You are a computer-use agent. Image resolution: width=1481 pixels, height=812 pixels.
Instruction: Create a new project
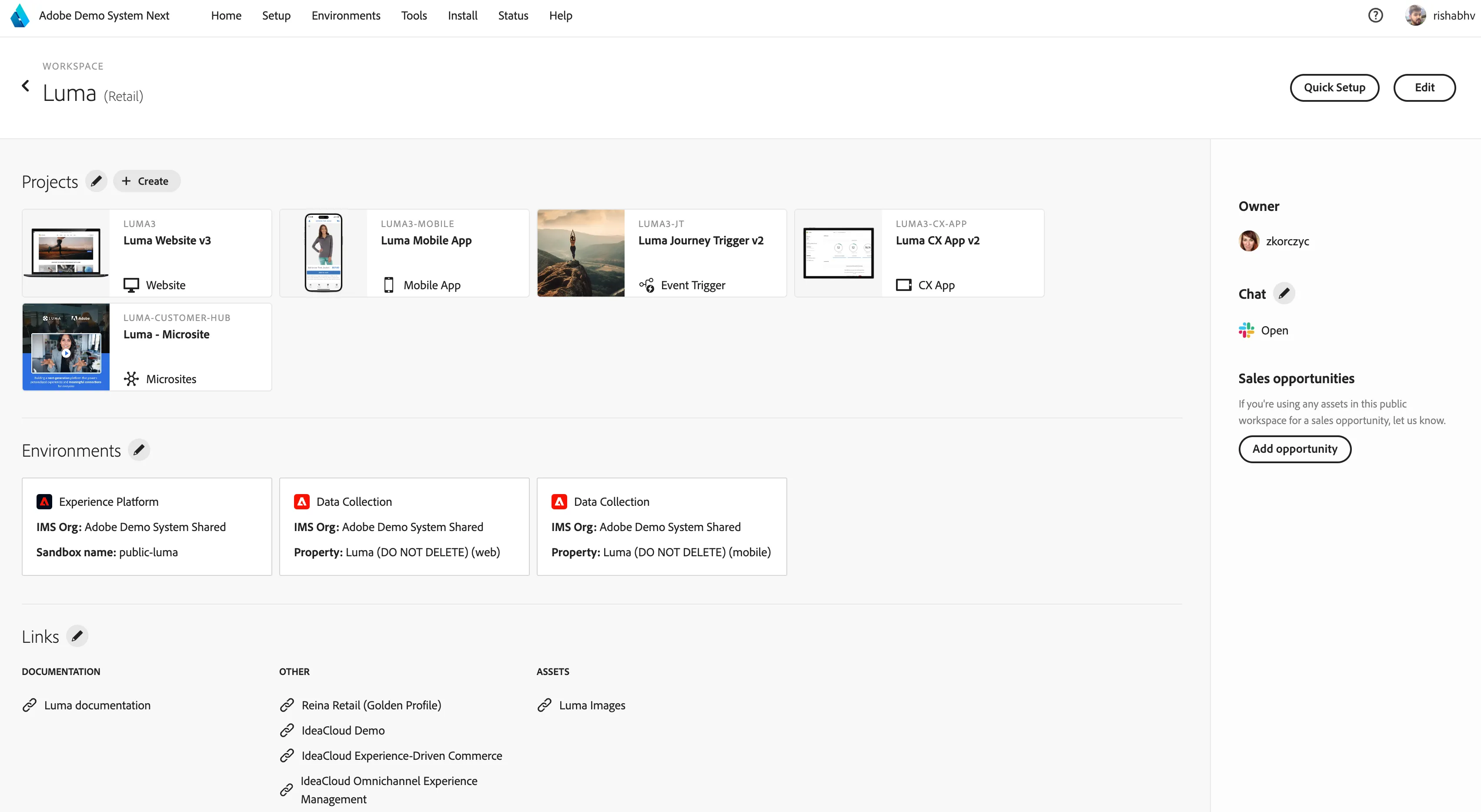pyautogui.click(x=146, y=181)
